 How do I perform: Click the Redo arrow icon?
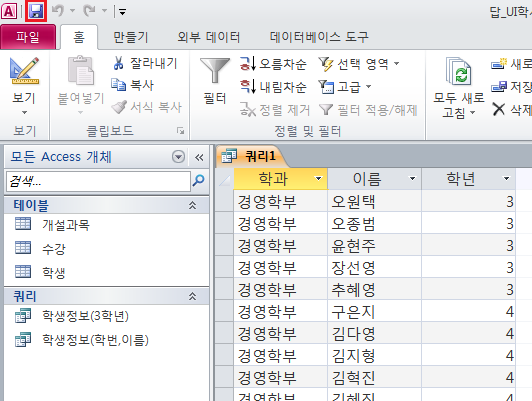[90, 11]
